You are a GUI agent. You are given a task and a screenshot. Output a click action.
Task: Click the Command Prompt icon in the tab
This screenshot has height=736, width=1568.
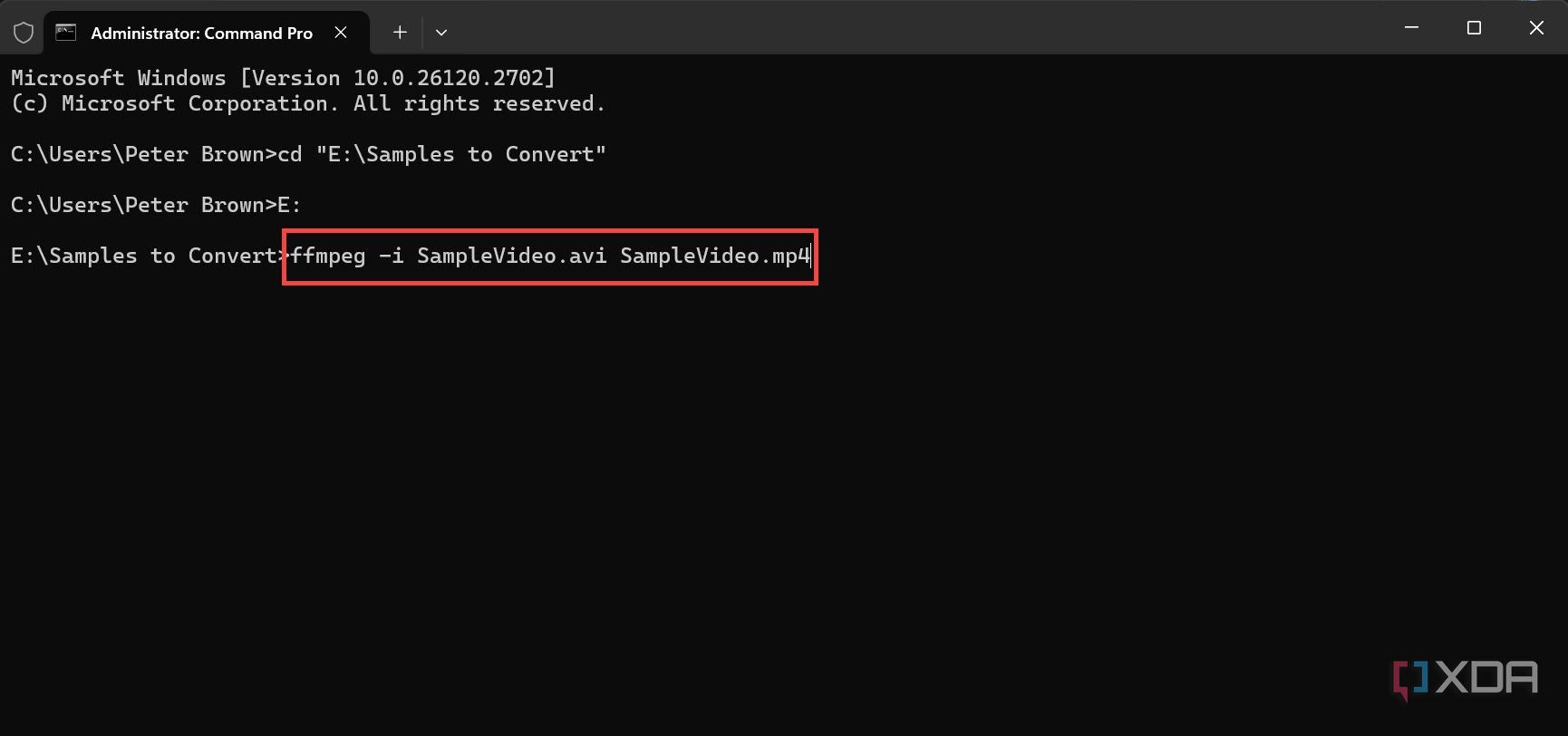pyautogui.click(x=66, y=33)
